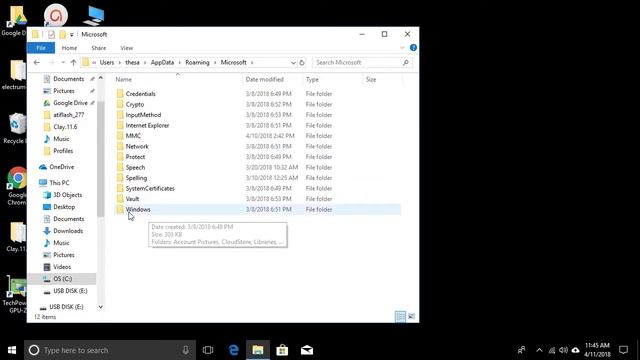Select the InputMethod folder
Image resolution: width=640 pixels, height=360 pixels.
(x=143, y=115)
